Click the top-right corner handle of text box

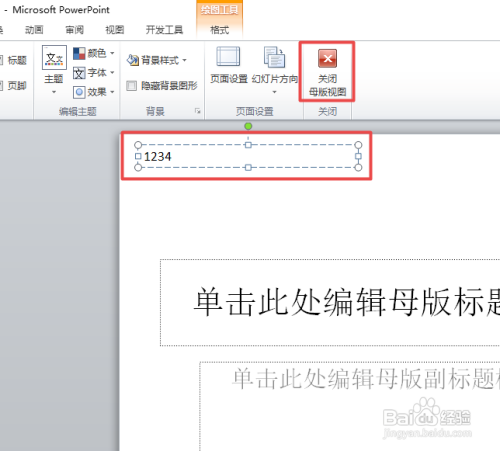click(358, 145)
